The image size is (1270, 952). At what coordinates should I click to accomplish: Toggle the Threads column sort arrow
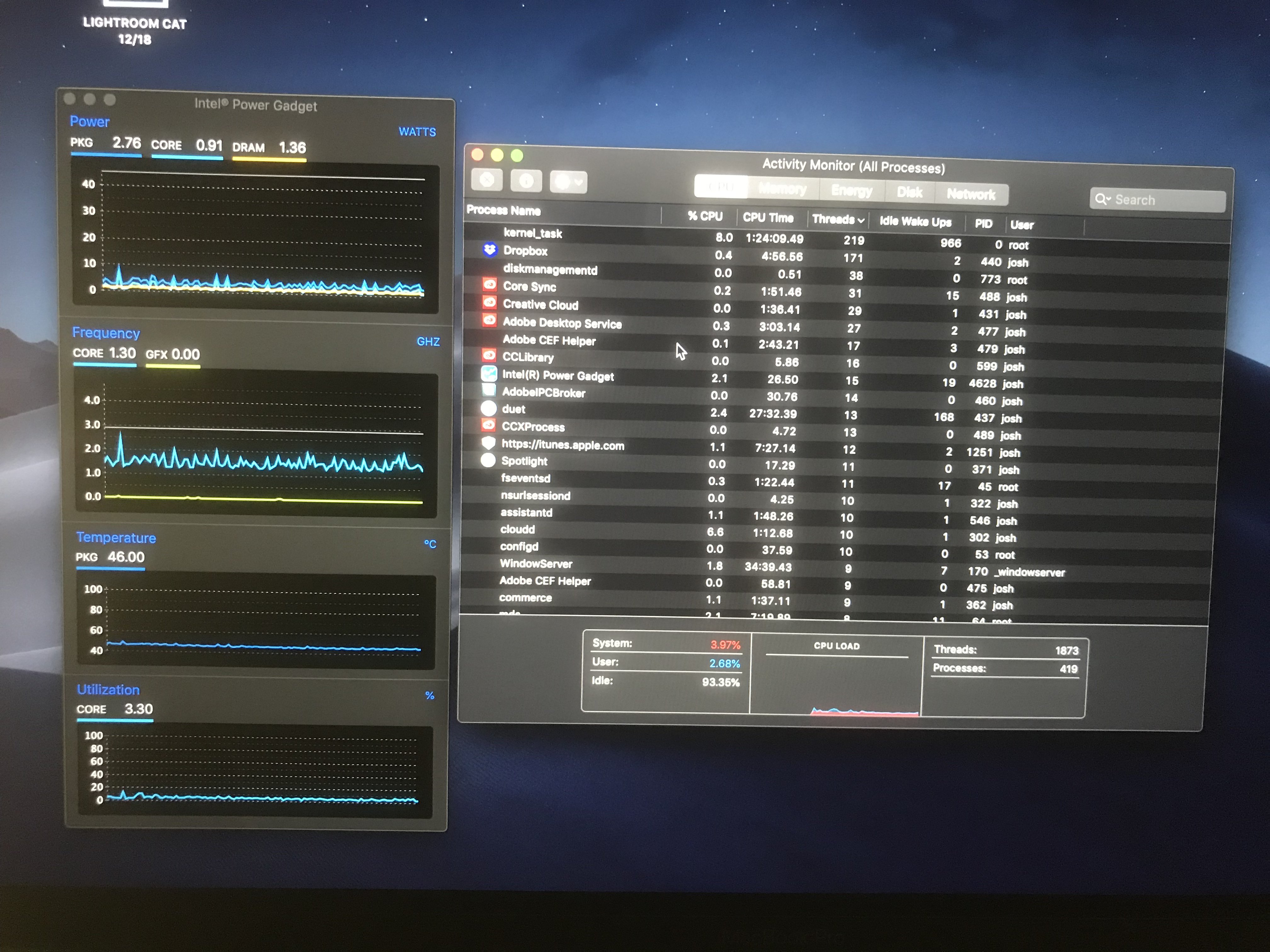point(861,221)
